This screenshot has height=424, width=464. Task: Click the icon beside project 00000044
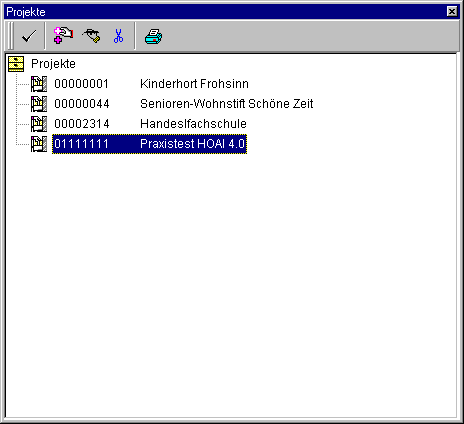coord(39,104)
